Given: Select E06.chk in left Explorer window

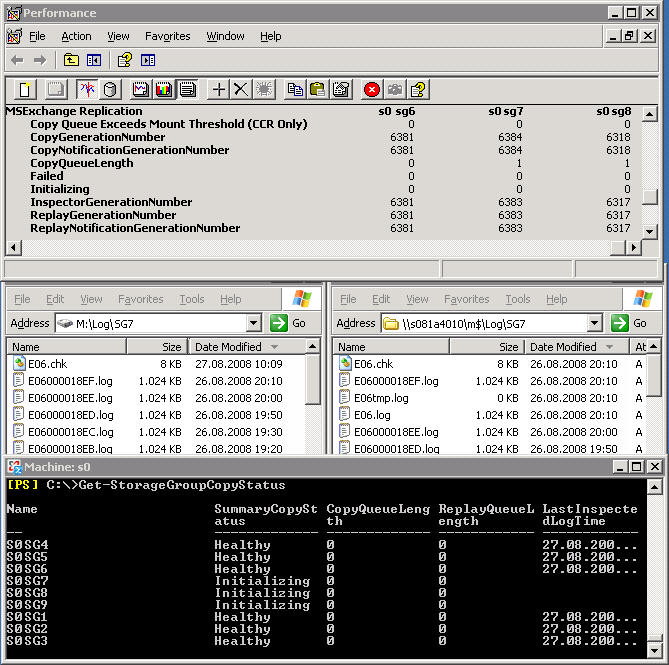Looking at the screenshot, I should pos(47,364).
